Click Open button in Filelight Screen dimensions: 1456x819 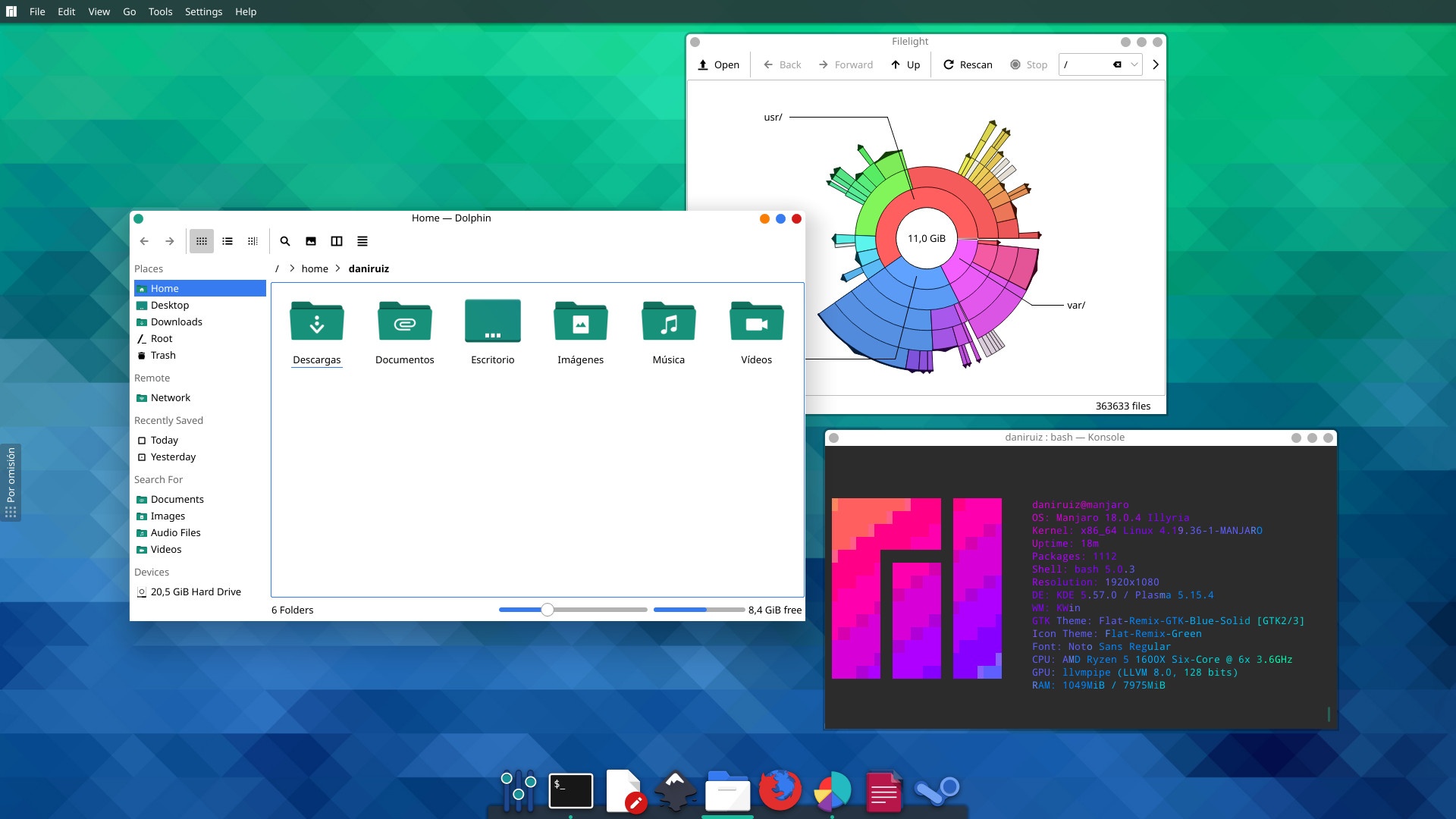click(718, 64)
